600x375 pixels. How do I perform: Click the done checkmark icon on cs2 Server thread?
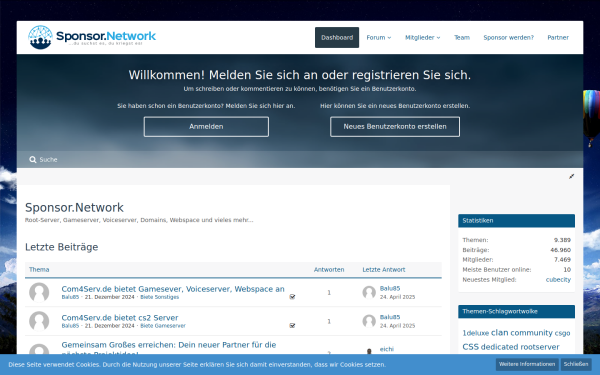click(x=292, y=326)
